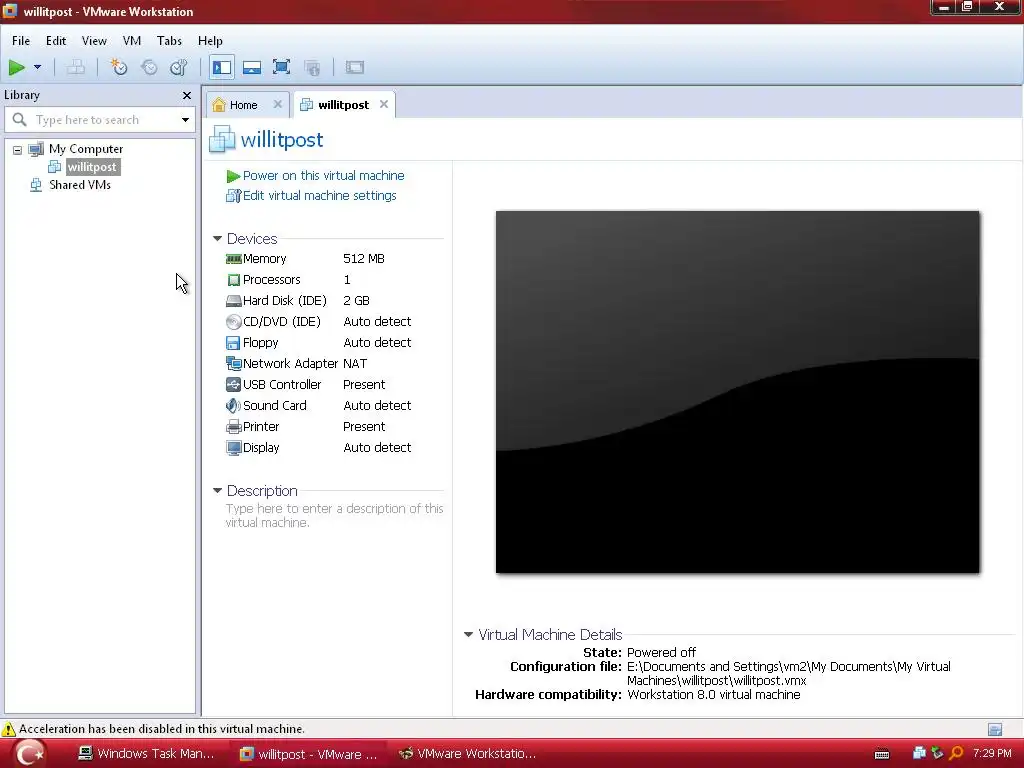Click the 2 GB hard disk value
Image resolution: width=1024 pixels, height=768 pixels.
(x=357, y=301)
